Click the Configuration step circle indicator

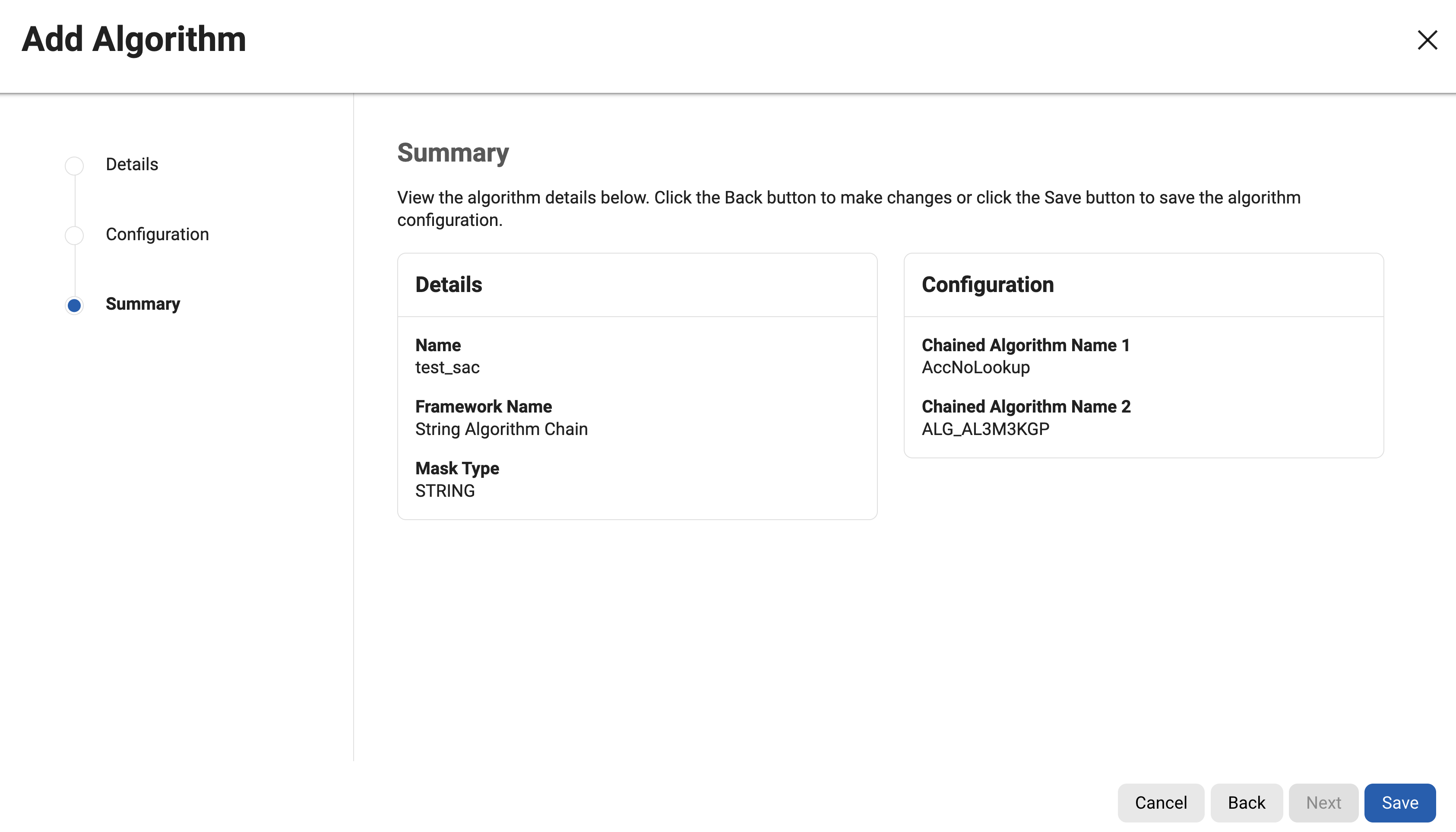[x=74, y=235]
